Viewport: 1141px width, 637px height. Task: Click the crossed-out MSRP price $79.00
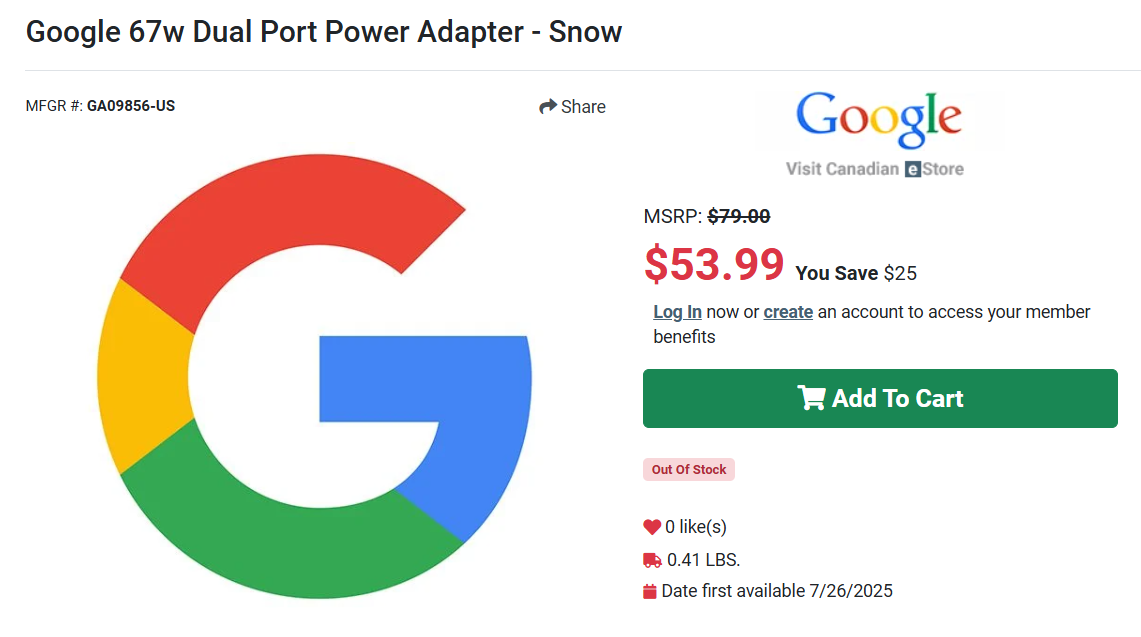(x=737, y=215)
